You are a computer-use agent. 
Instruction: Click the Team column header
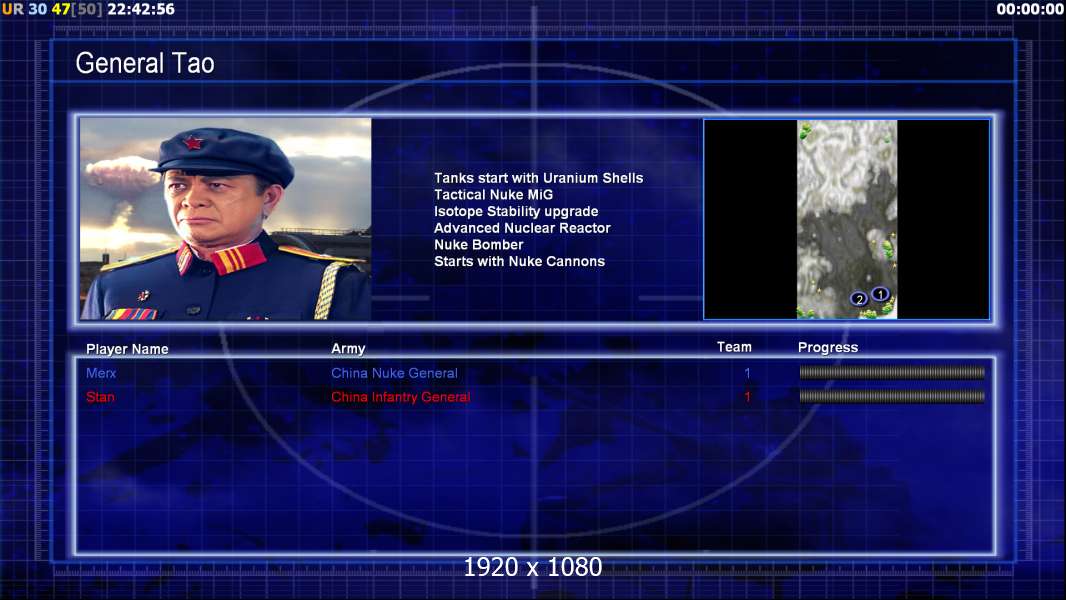coord(734,347)
